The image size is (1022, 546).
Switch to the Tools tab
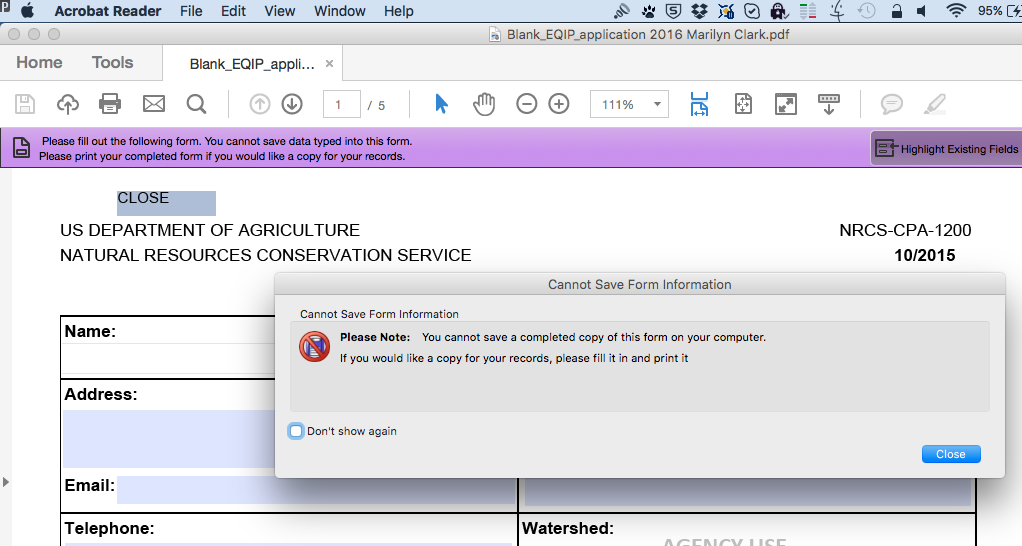click(112, 63)
